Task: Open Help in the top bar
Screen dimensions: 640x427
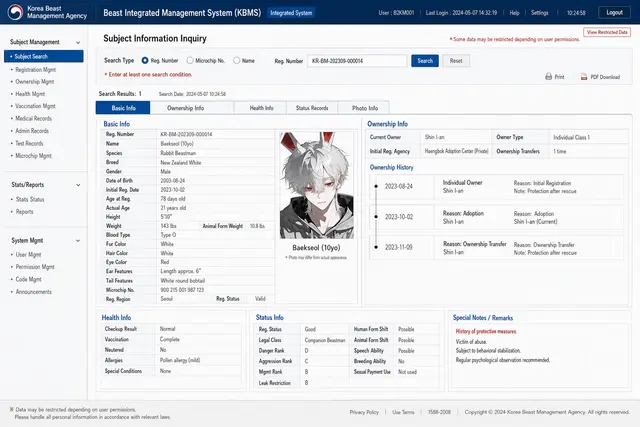Action: point(514,13)
